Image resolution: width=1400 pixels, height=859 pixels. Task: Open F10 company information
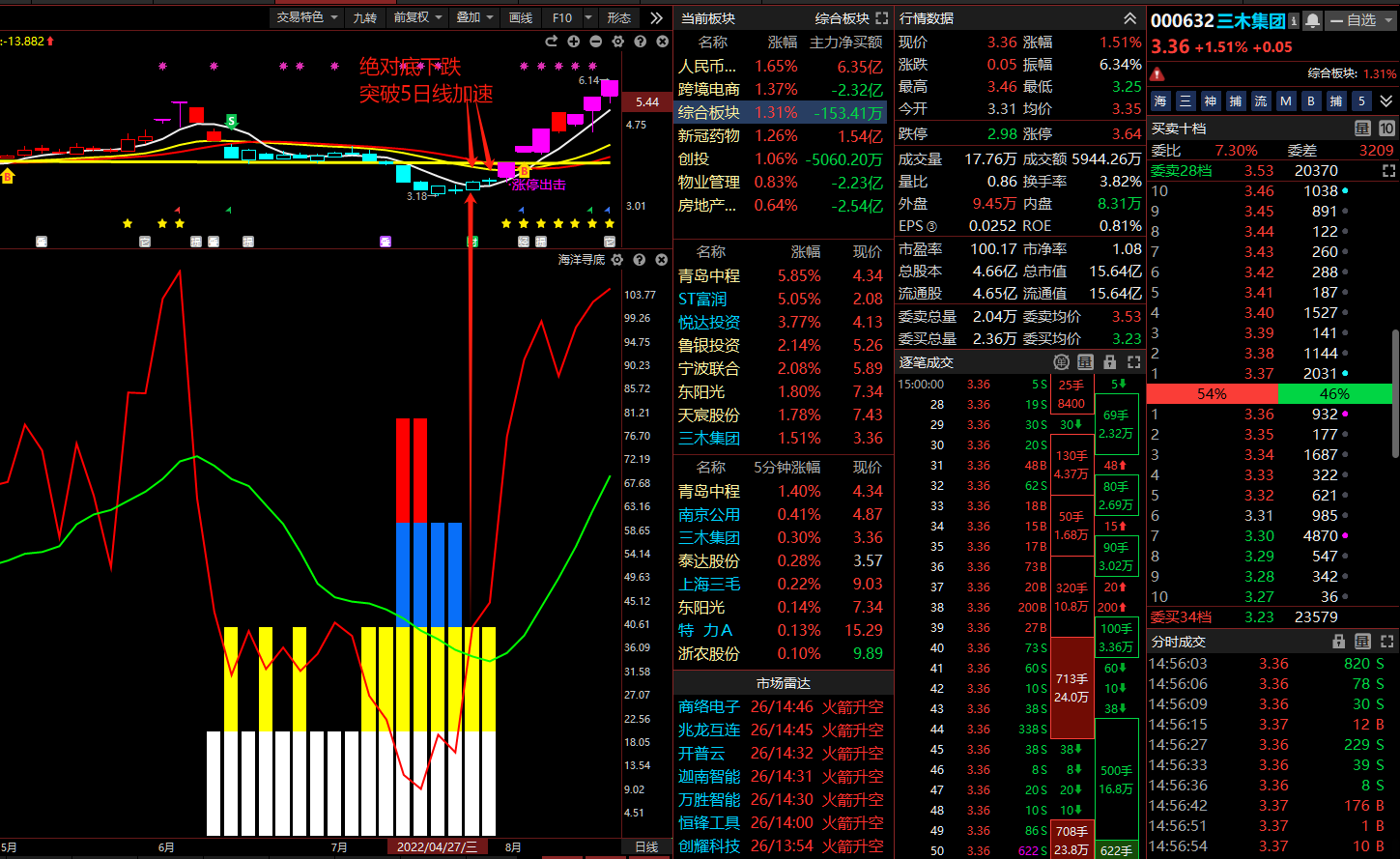562,17
